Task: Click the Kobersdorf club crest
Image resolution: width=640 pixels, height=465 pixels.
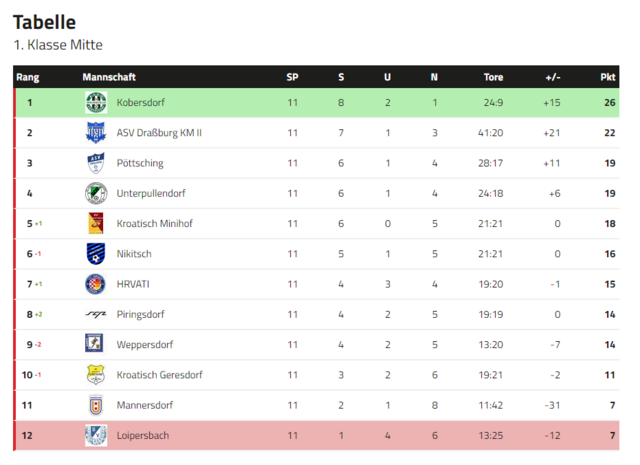Action: tap(96, 102)
